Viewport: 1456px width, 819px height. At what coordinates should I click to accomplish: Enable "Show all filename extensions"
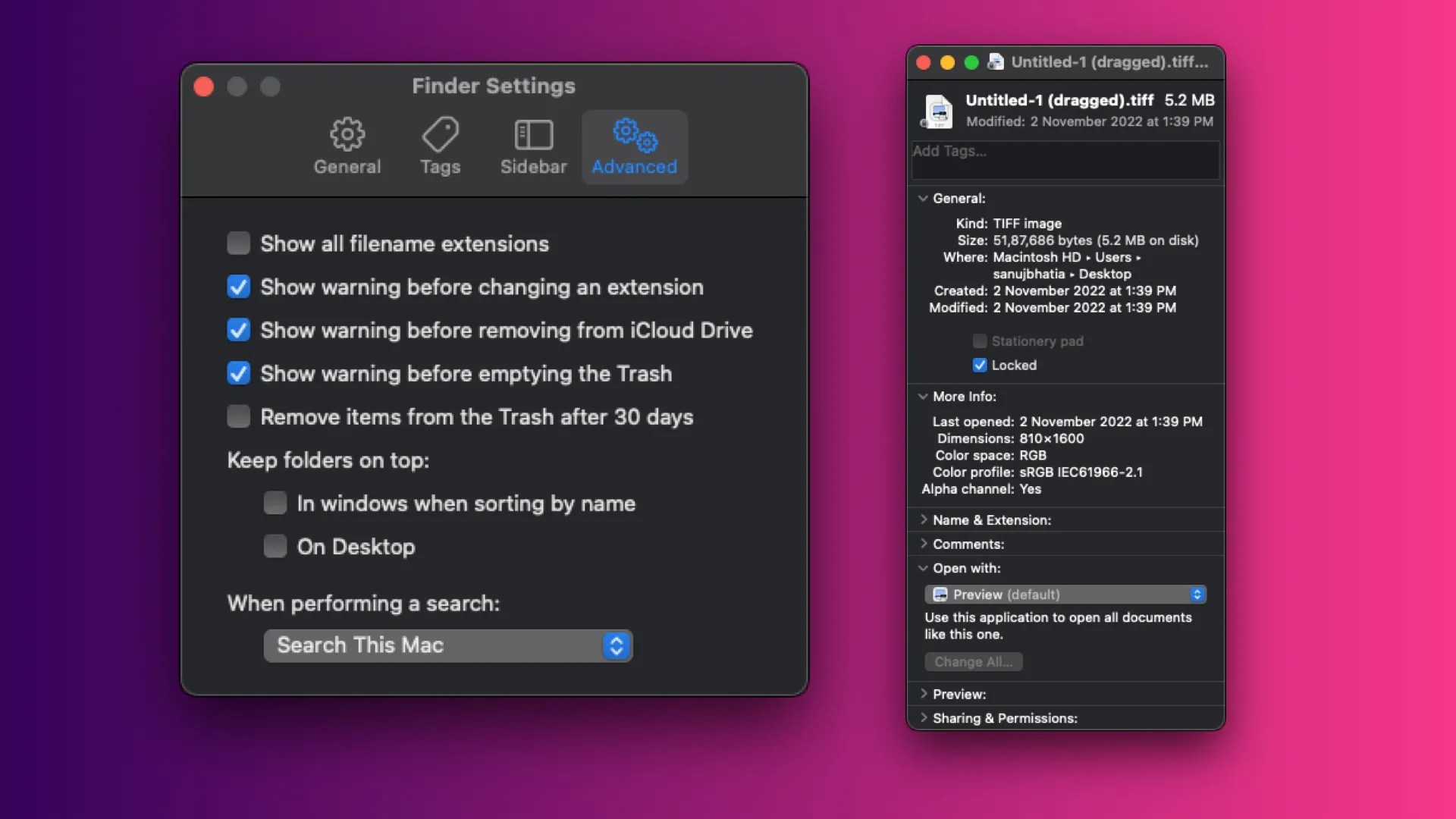pos(238,243)
